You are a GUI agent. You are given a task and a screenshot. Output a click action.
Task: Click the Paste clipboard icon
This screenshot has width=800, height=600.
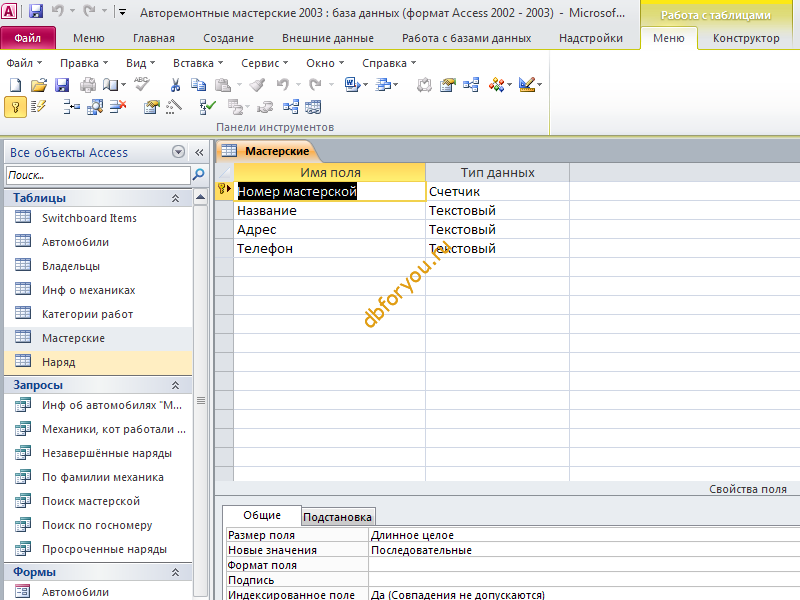click(223, 85)
